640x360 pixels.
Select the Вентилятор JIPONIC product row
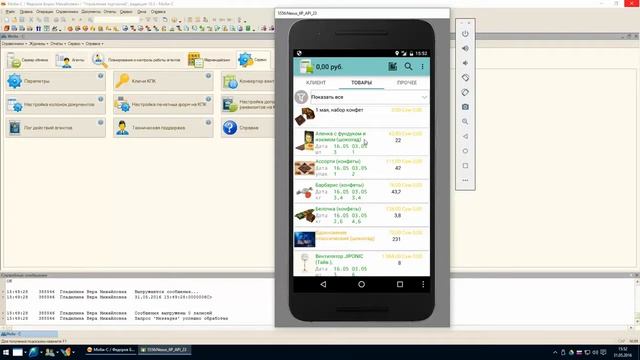point(361,264)
